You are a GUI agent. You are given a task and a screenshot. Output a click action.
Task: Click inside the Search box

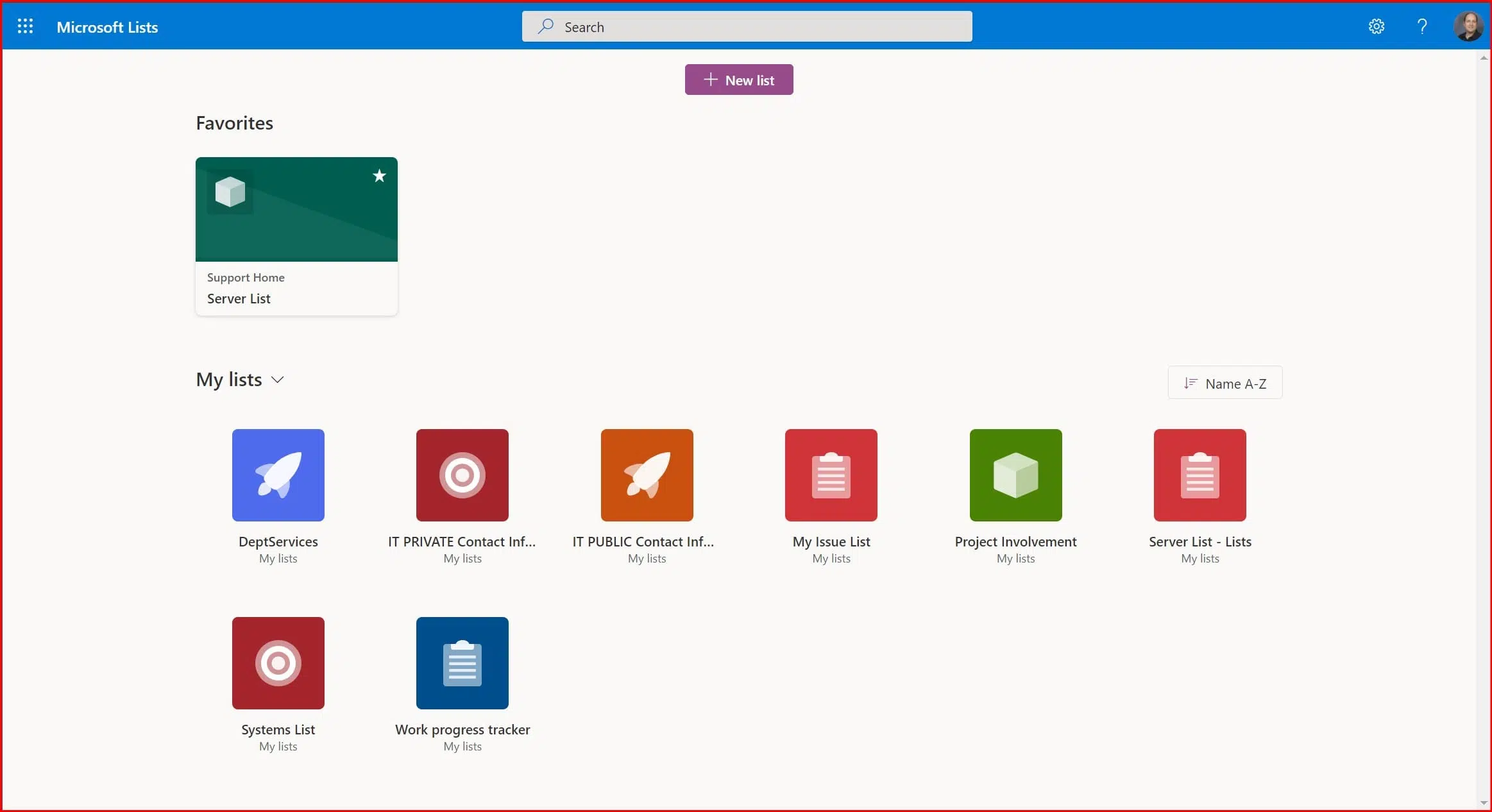(x=747, y=26)
